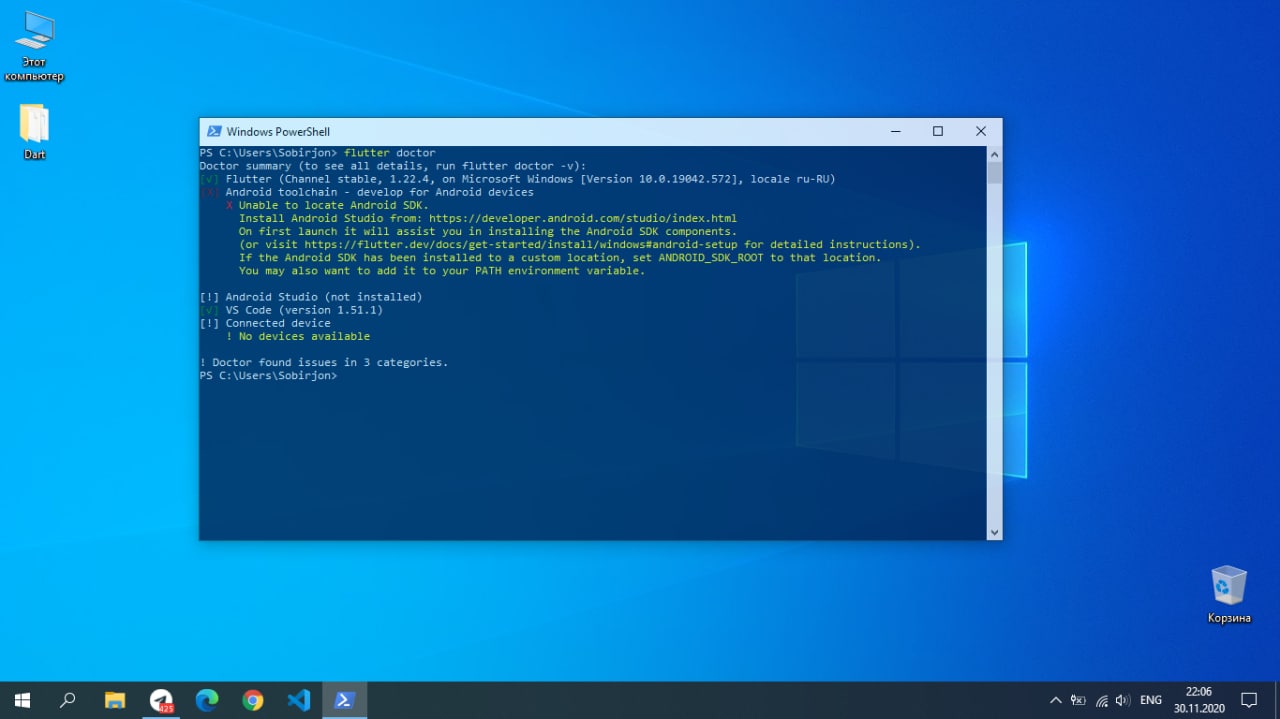The height and width of the screenshot is (719, 1280).
Task: Click the 'Android Studio (not installed)' line
Action: click(311, 297)
